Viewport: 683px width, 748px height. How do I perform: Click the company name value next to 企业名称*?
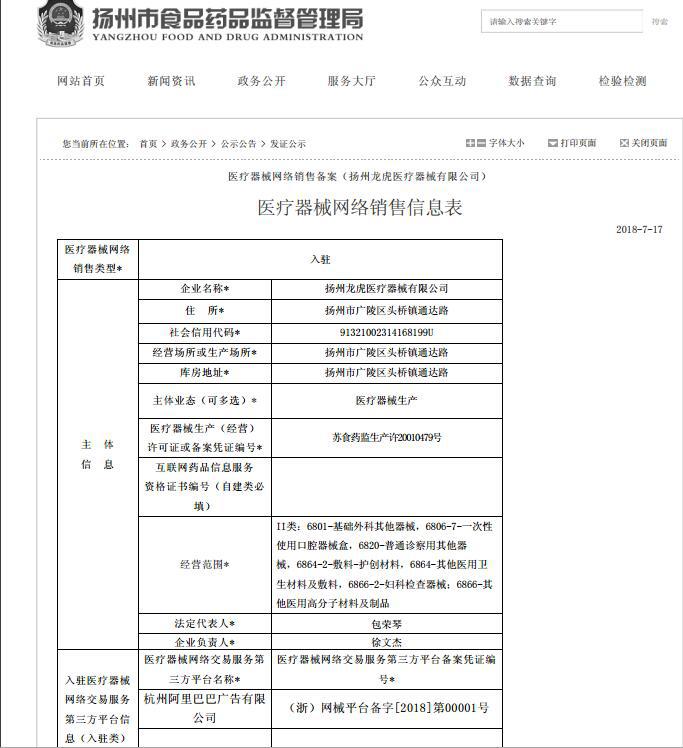click(x=386, y=289)
